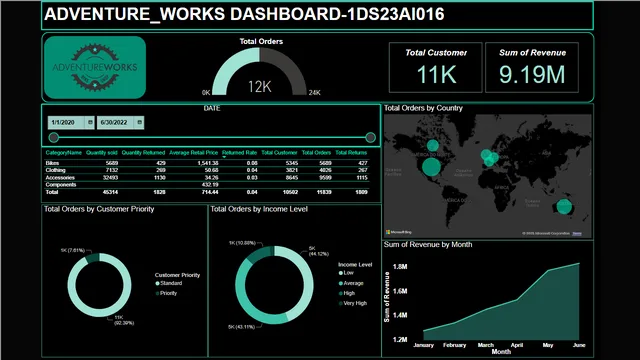Click the ADVENTURE_WORKS DASHBOARD title banner
The width and height of the screenshot is (640, 360).
click(x=317, y=15)
